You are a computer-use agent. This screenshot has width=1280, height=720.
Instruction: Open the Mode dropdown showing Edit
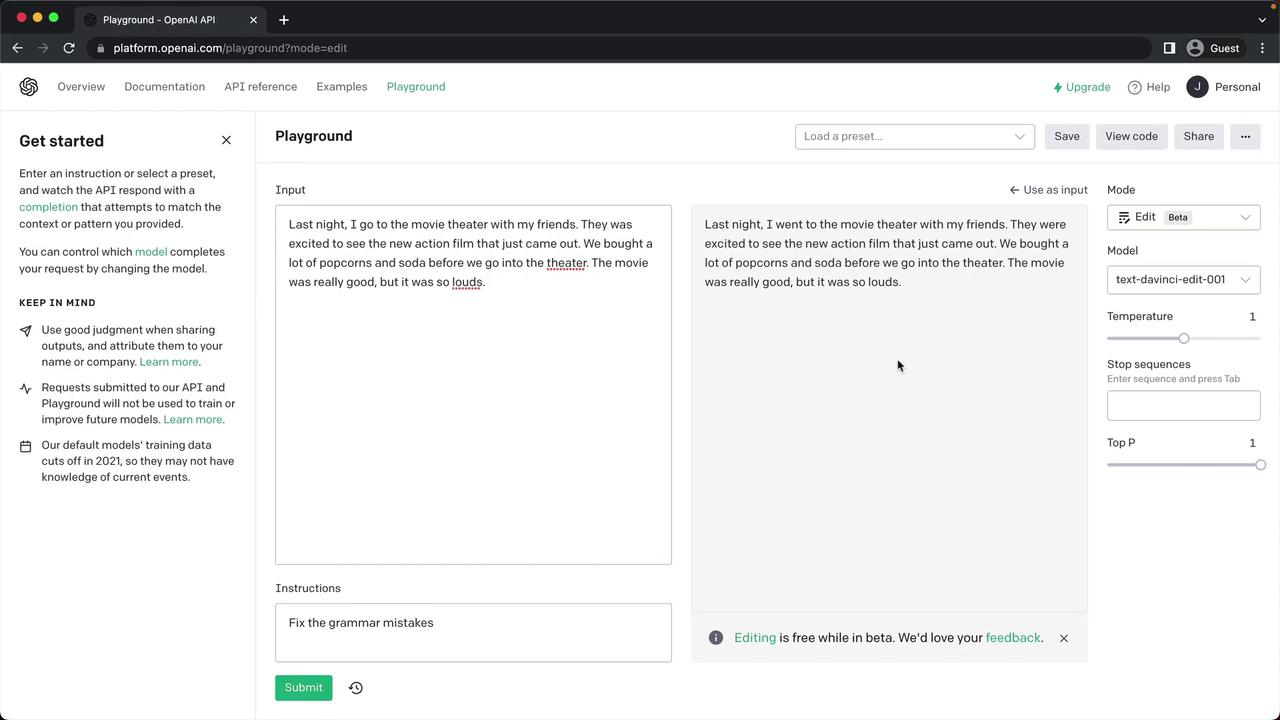tap(1183, 217)
